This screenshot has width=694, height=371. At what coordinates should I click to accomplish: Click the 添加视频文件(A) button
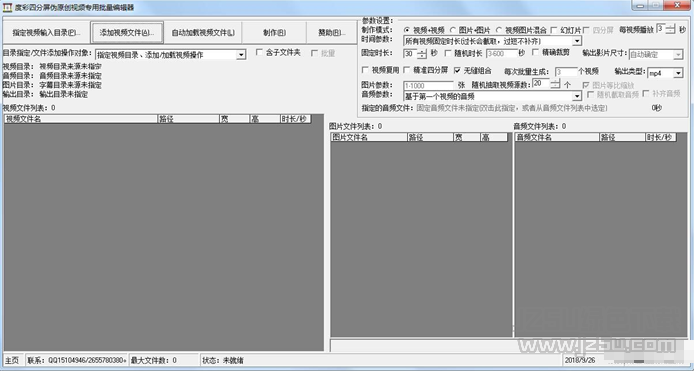(x=127, y=32)
